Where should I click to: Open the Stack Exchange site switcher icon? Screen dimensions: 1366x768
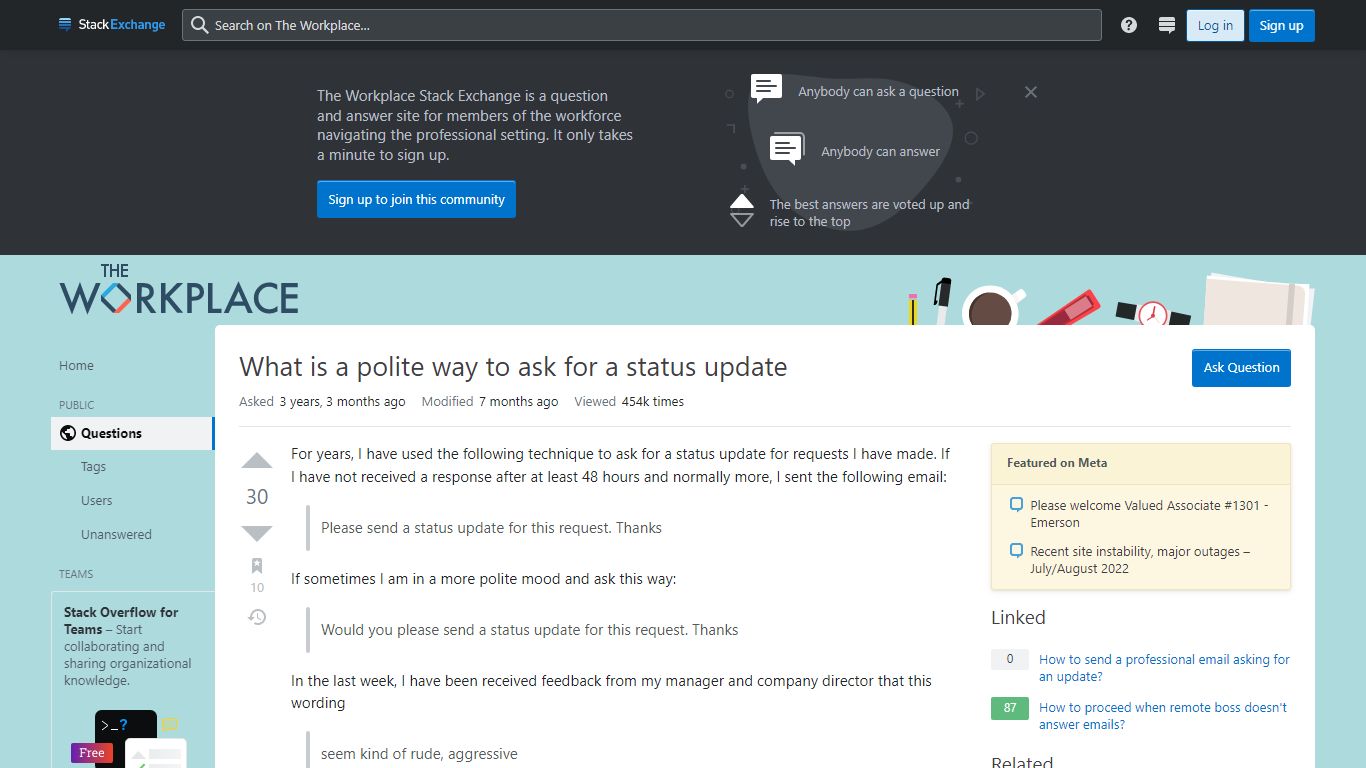click(x=1166, y=25)
